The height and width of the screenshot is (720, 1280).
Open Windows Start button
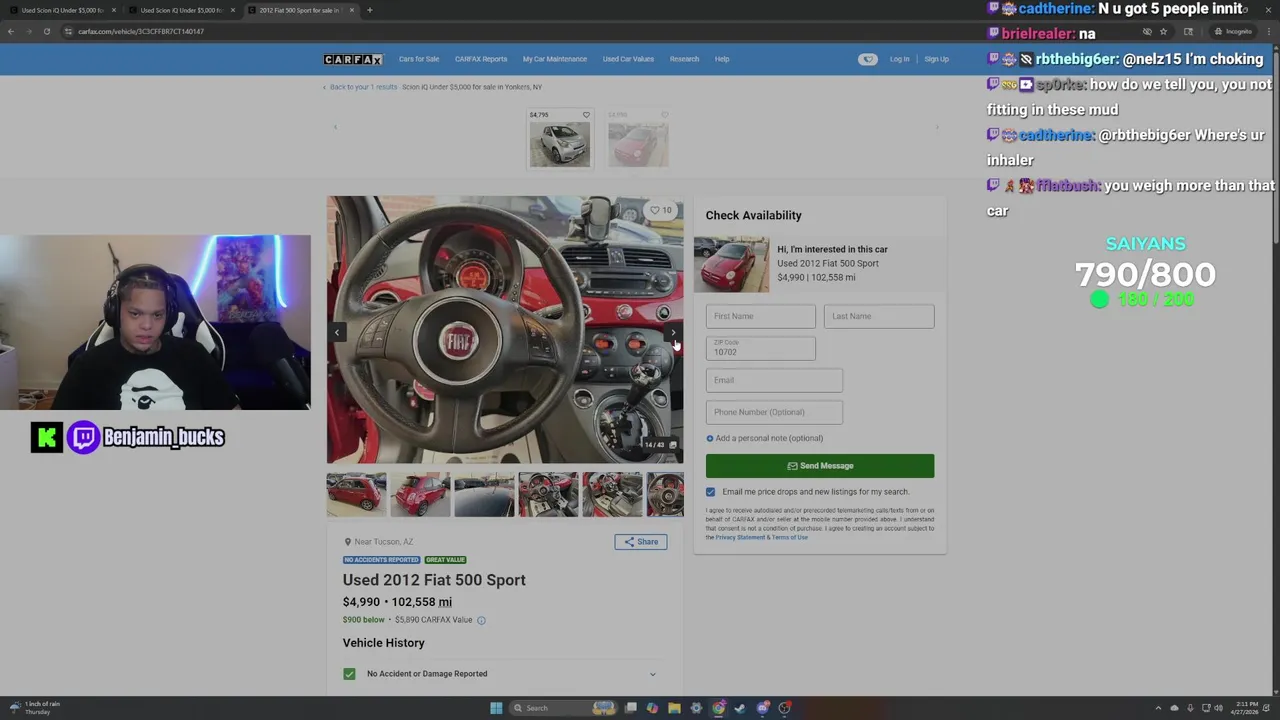496,708
